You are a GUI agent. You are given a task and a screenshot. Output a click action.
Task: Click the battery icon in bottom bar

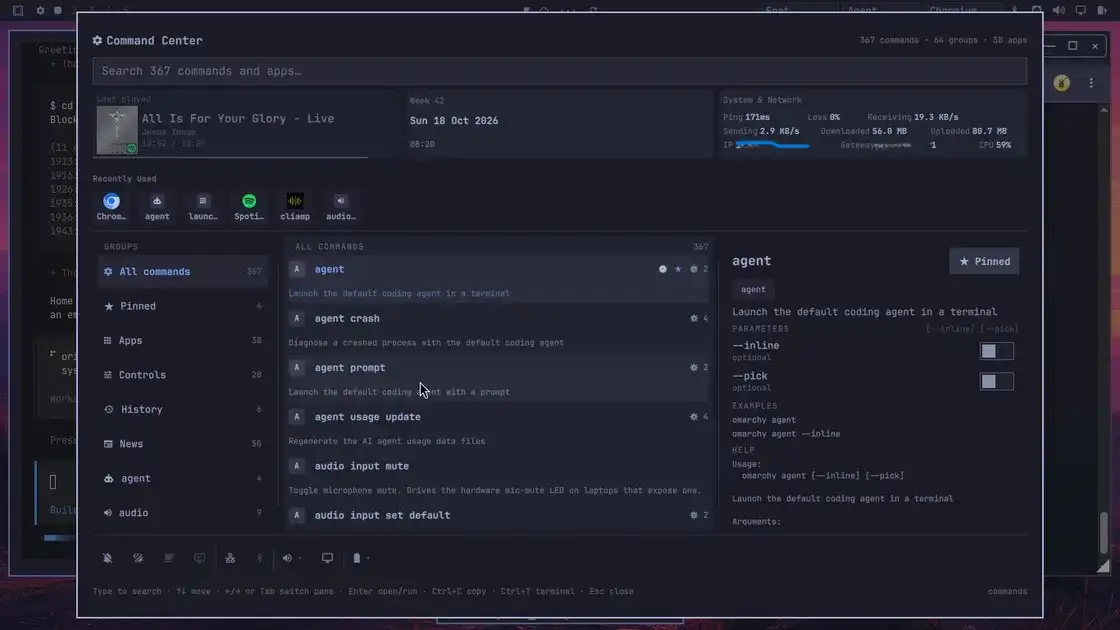coord(356,558)
